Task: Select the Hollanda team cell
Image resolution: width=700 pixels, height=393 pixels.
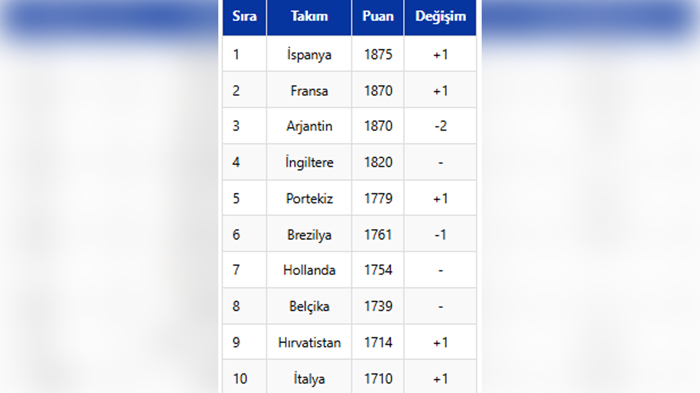Action: (x=309, y=270)
